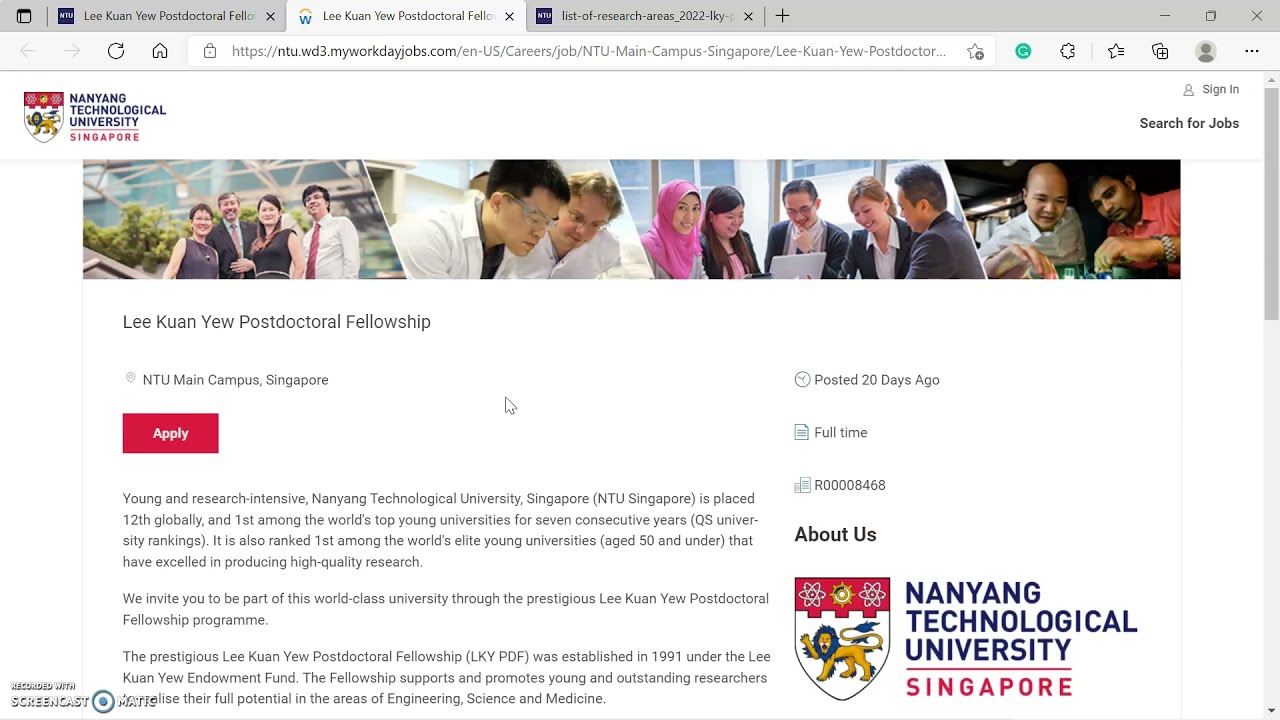The image size is (1280, 720).
Task: Open Search for Jobs
Action: pos(1189,123)
